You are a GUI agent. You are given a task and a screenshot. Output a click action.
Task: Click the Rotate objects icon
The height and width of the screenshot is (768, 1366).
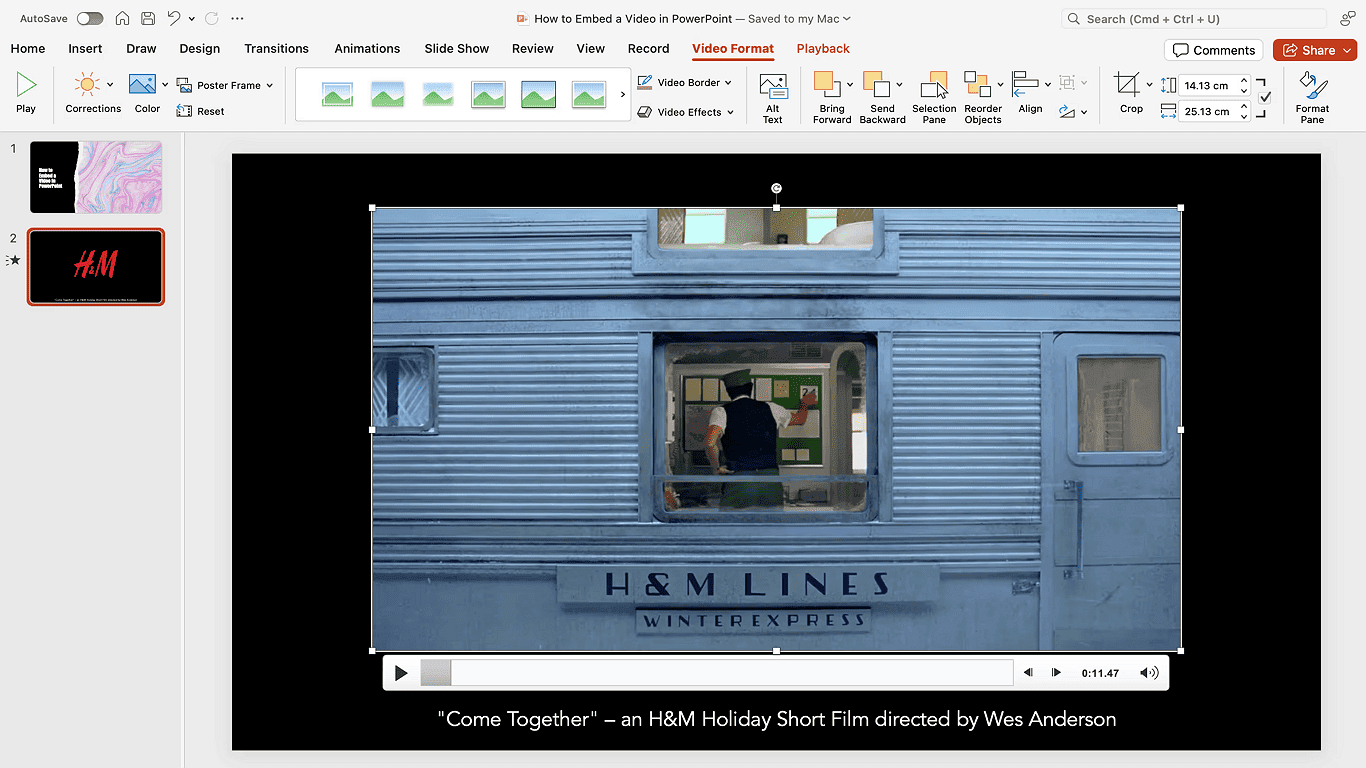pos(1067,111)
